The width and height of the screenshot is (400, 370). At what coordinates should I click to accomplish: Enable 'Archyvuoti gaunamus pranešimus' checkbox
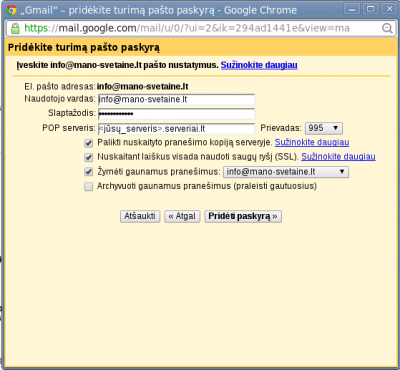coord(89,187)
